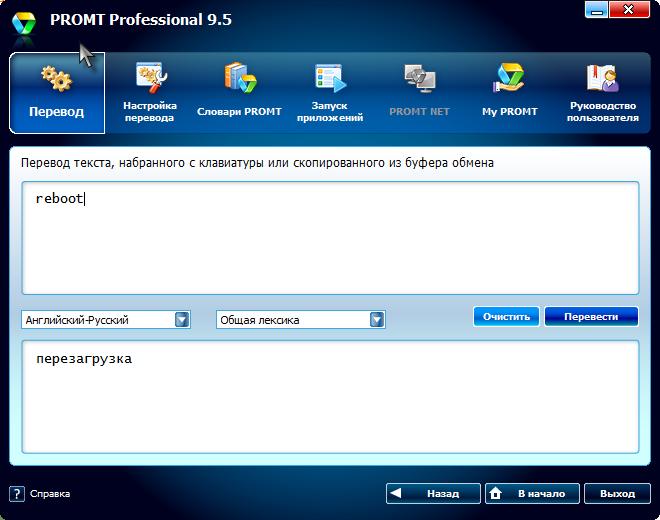Go back with the Назад button
The image size is (660, 520).
[433, 493]
